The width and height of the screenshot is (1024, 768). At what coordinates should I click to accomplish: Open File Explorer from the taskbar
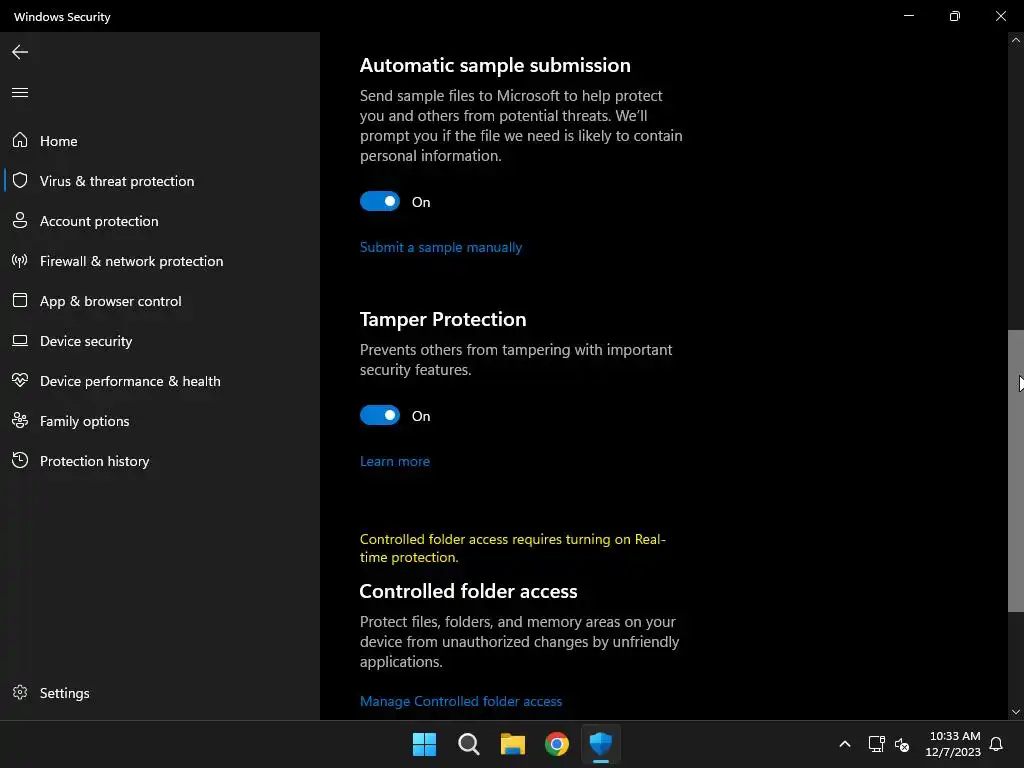[513, 744]
